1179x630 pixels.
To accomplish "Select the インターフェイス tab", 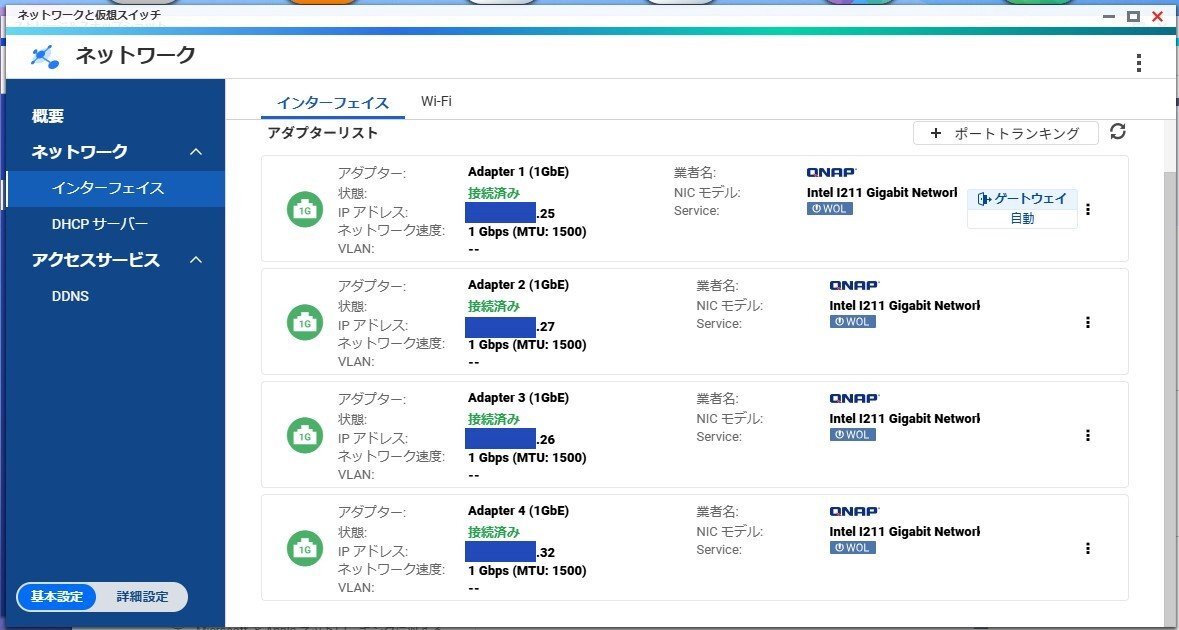I will coord(335,102).
